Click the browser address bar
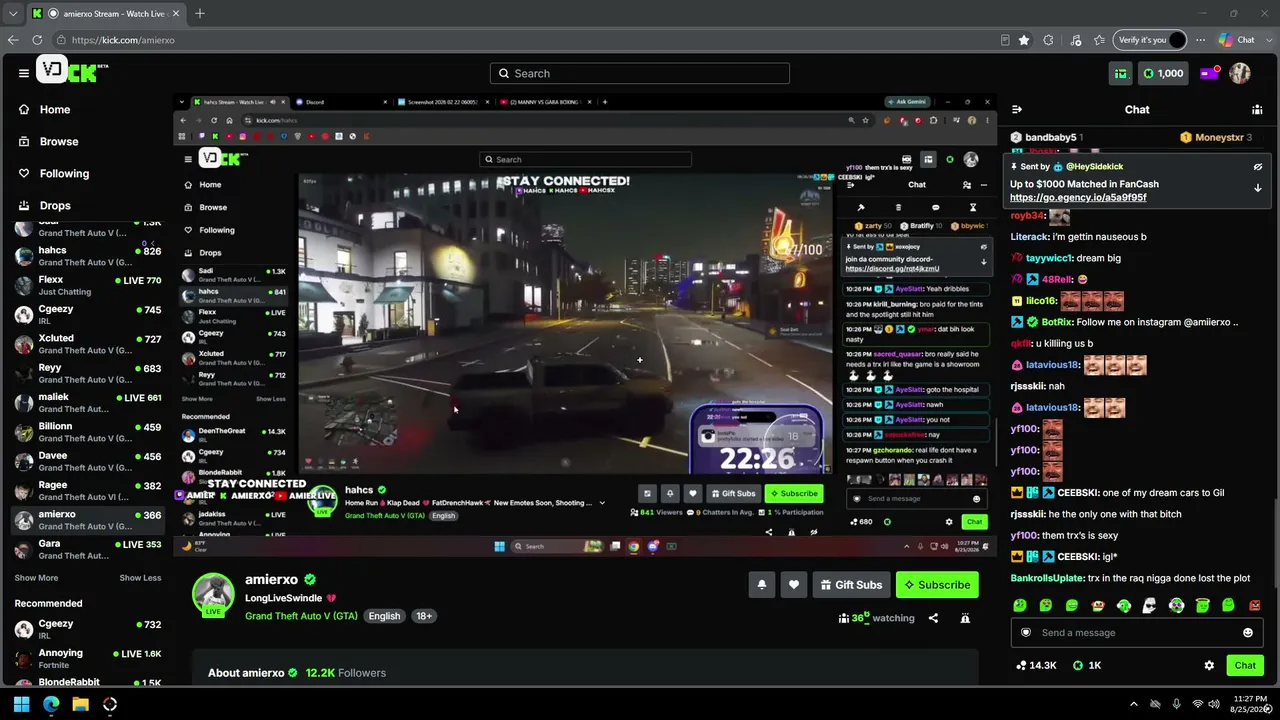This screenshot has height=720, width=1280. tap(530, 40)
